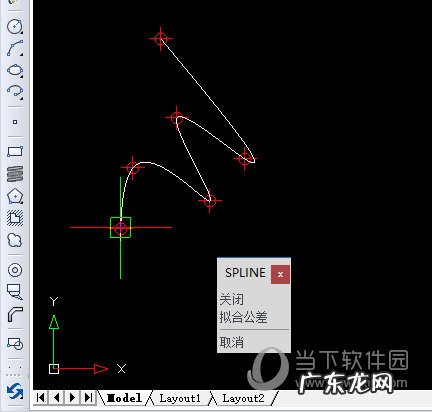The width and height of the screenshot is (432, 412).
Task: Close the SPLINE popup with red X
Action: 280,275
